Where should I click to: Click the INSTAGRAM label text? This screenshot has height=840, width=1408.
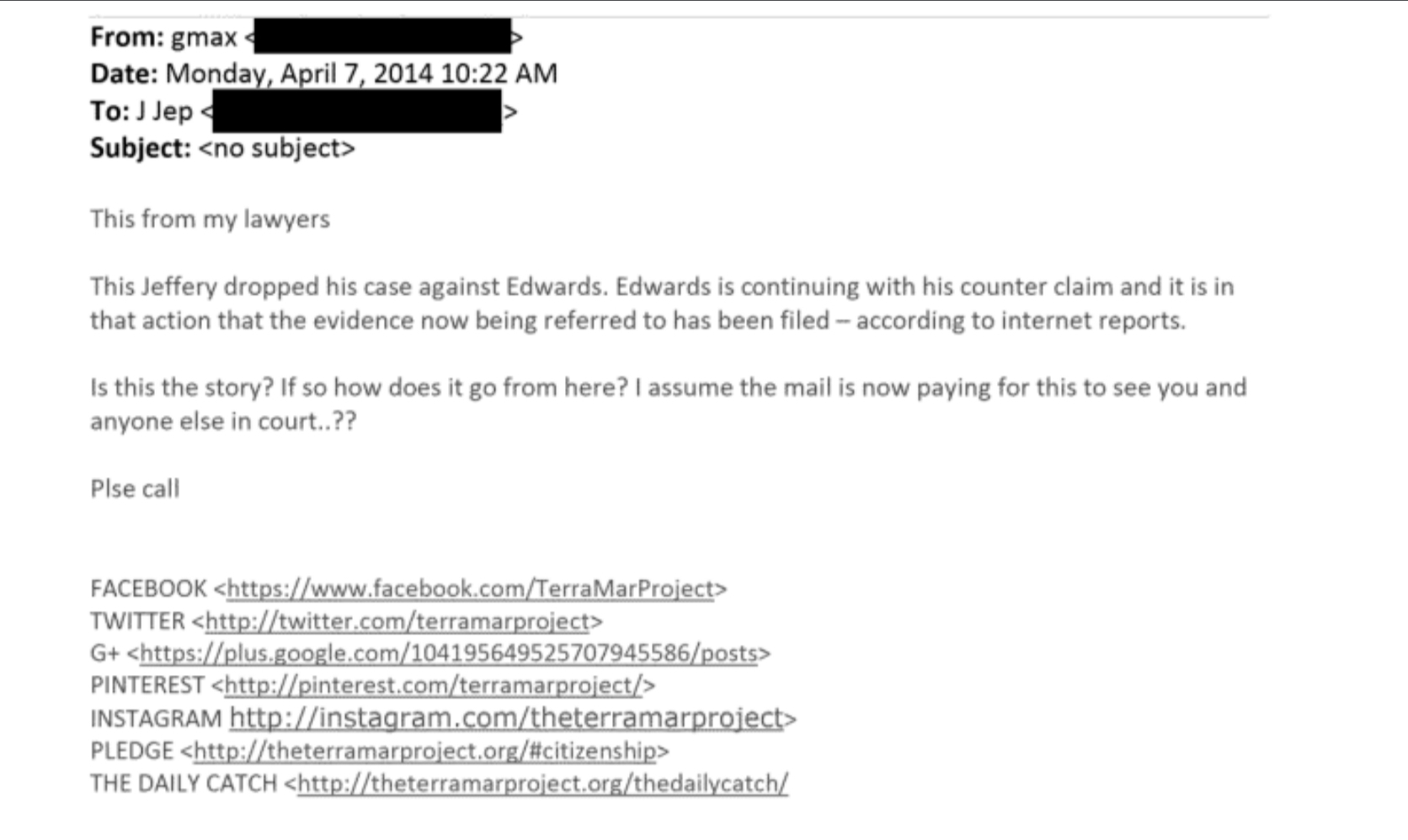point(156,718)
